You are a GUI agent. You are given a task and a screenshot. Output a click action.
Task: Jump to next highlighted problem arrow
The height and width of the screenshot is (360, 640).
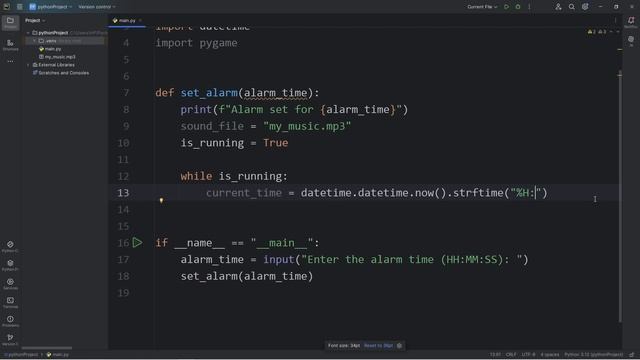tap(618, 31)
